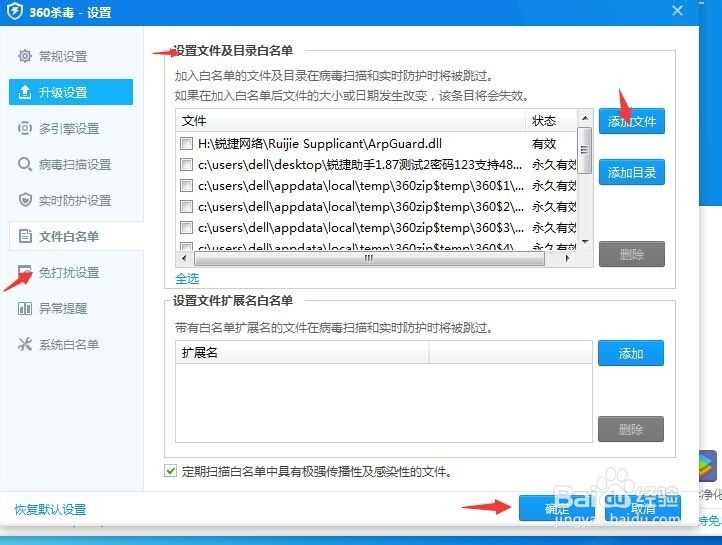
Task: Click the 有效 status of ArpGuard.dll
Action: click(x=544, y=144)
